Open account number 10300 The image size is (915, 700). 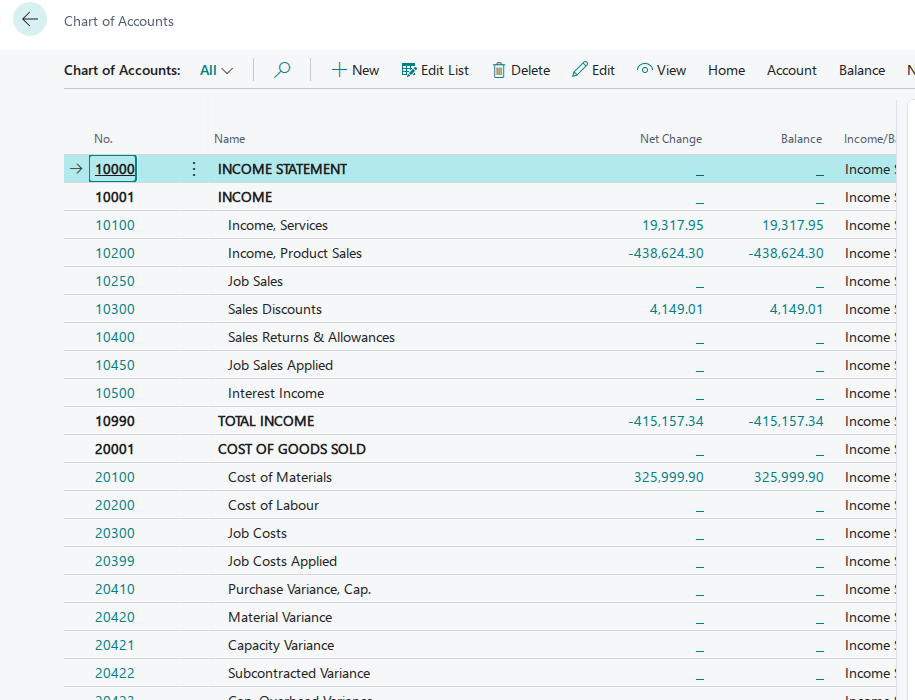(115, 309)
